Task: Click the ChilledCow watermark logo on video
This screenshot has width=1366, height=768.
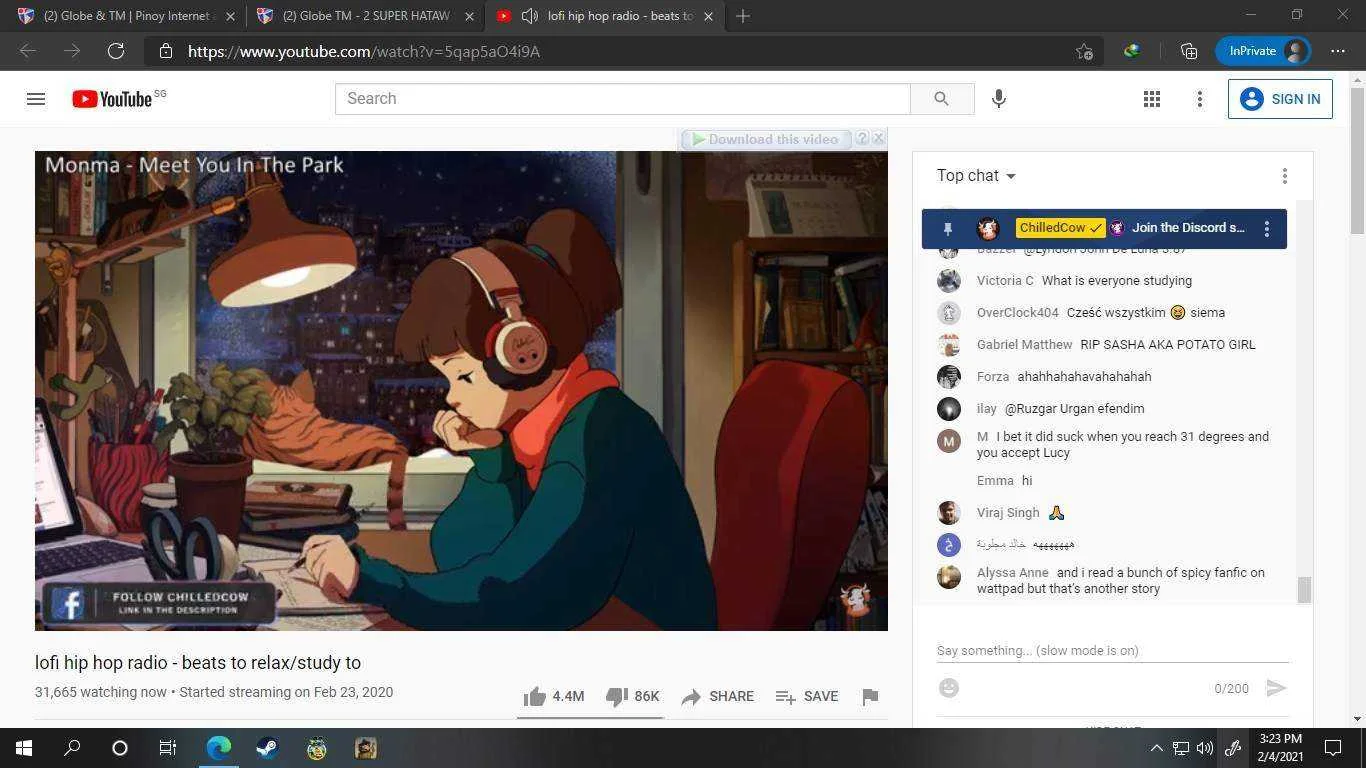Action: tap(854, 598)
